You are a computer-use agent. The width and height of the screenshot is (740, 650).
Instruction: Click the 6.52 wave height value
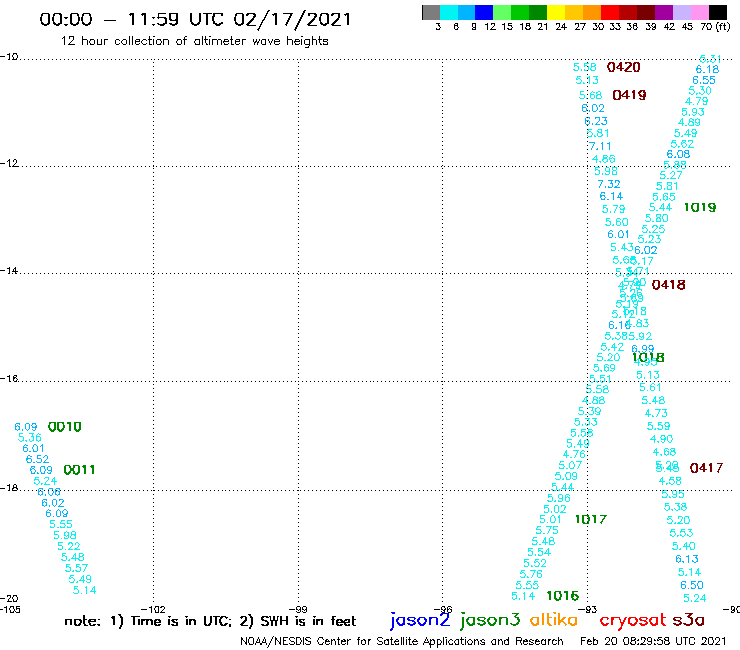click(x=37, y=459)
